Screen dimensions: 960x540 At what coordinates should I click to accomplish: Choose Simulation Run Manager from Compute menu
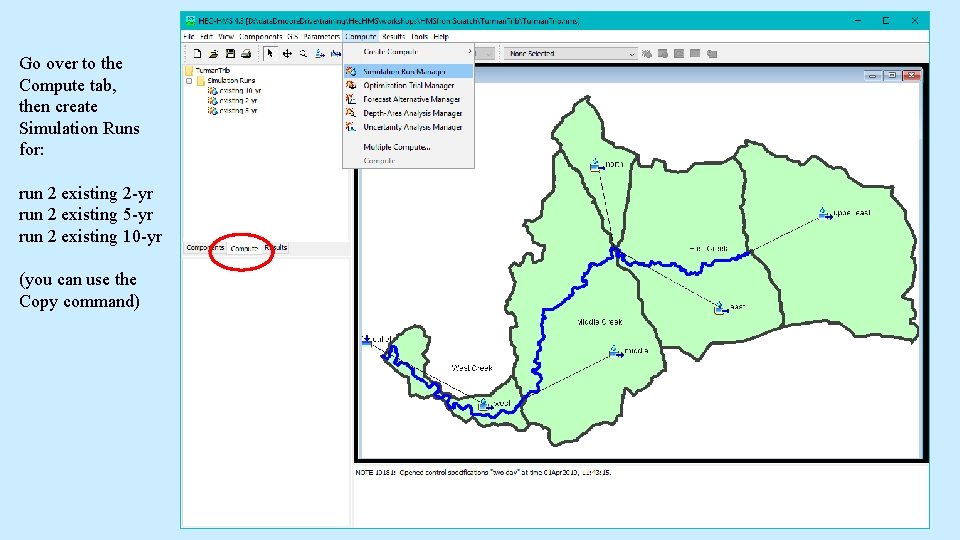pos(408,72)
